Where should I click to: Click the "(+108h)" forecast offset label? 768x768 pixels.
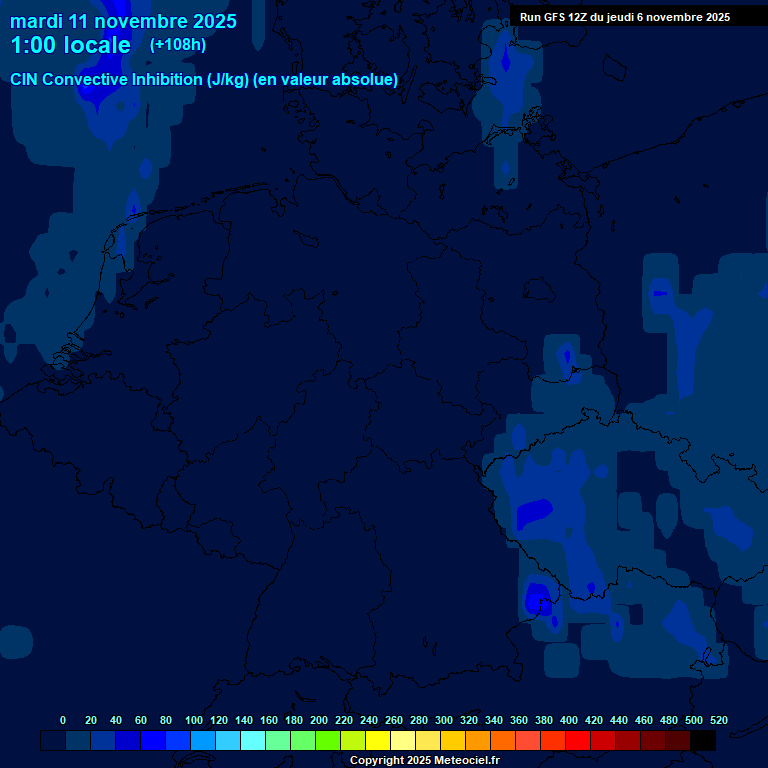coord(177,45)
